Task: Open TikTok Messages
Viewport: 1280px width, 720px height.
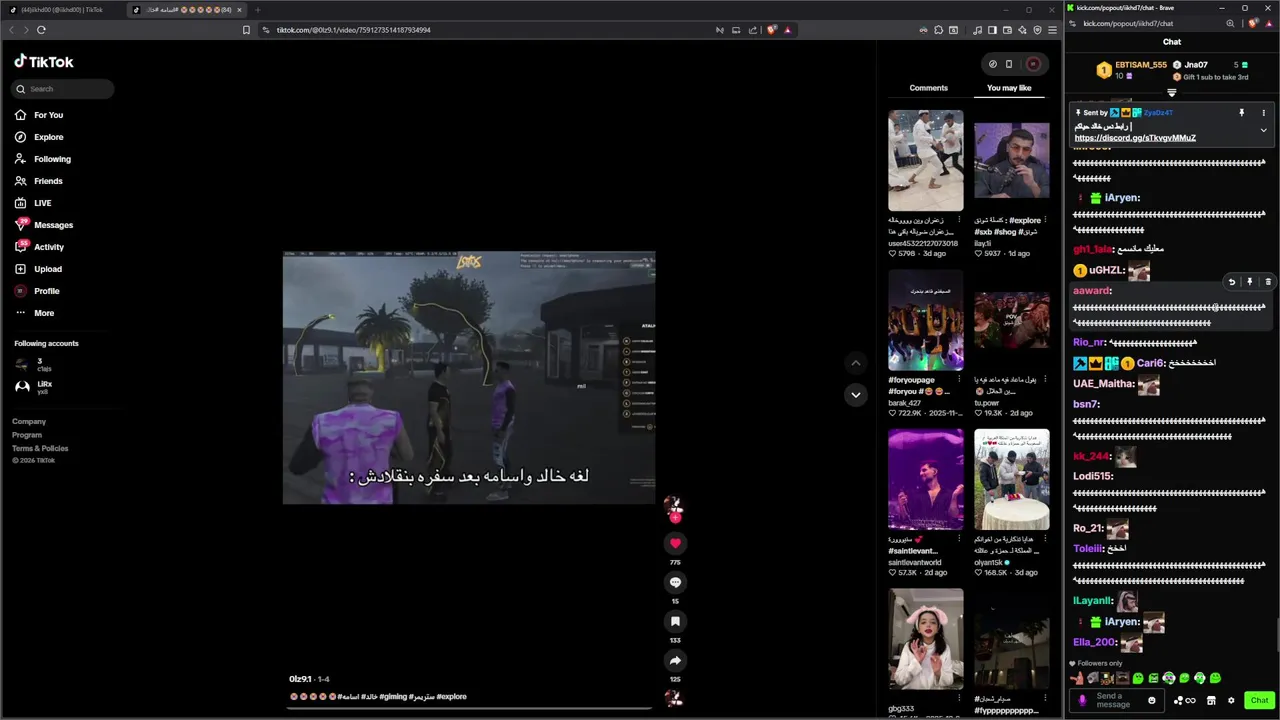Action: (x=44, y=225)
